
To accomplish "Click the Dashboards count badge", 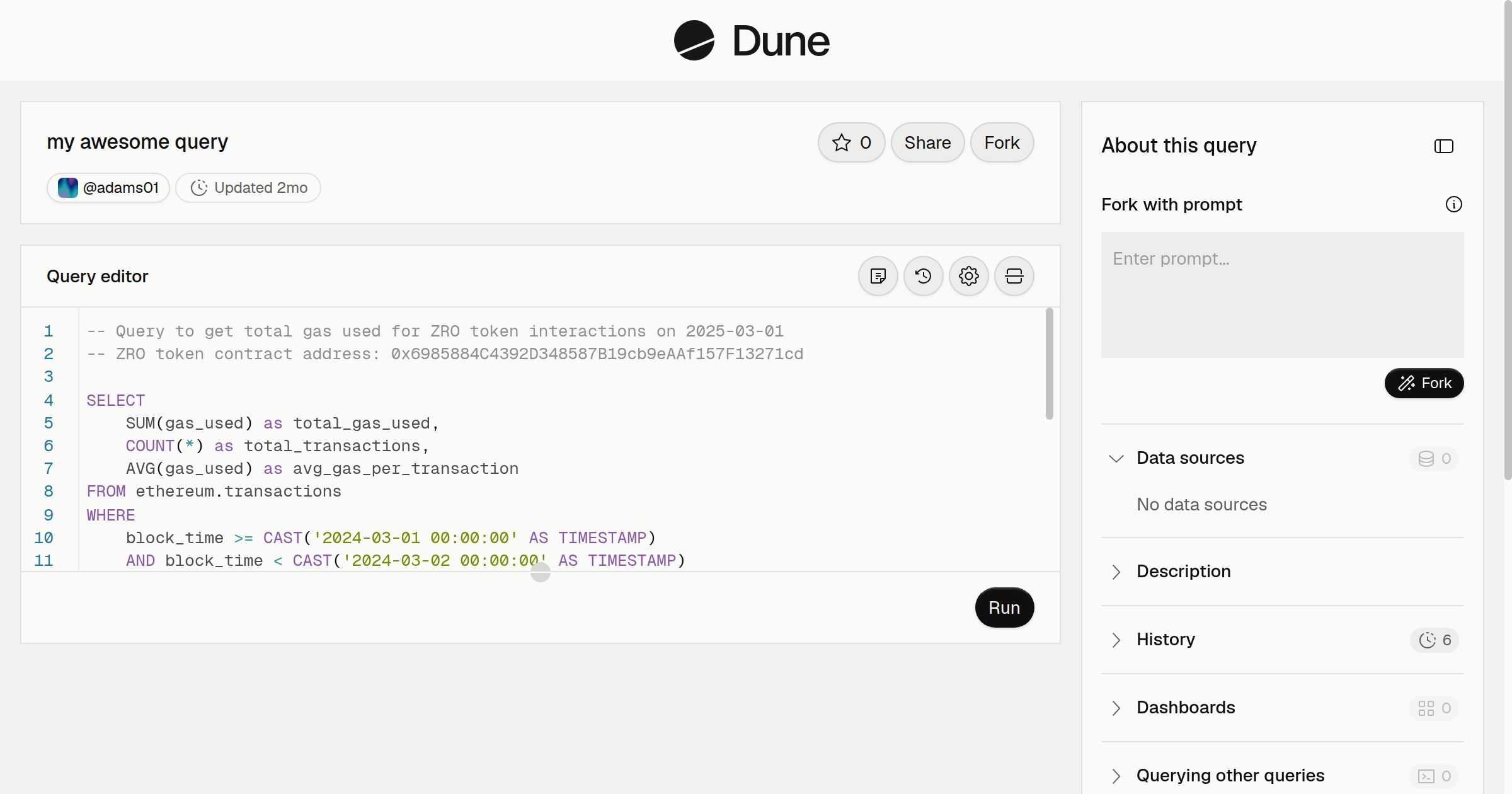I will point(1434,708).
